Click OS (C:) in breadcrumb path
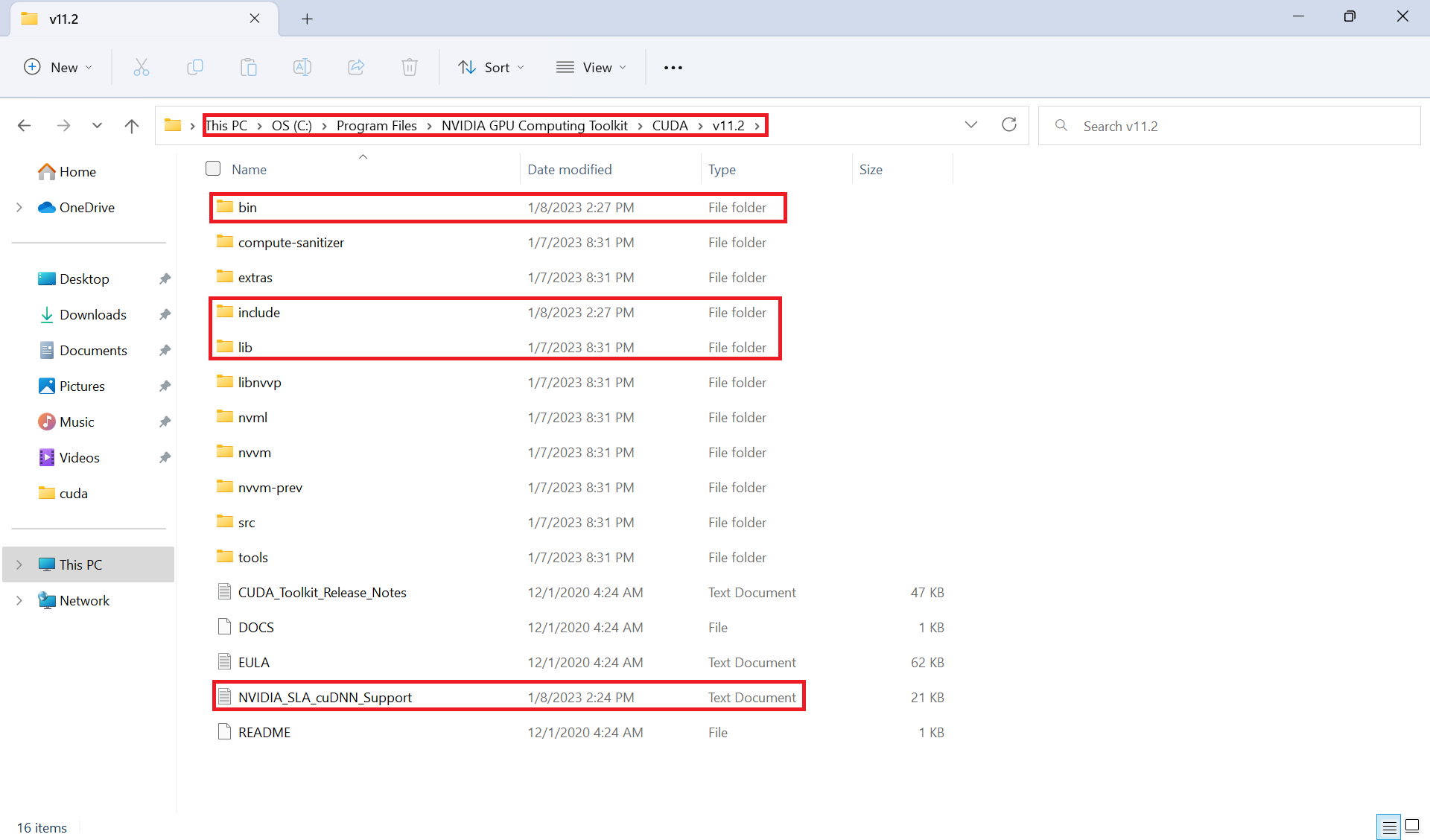 coord(292,126)
